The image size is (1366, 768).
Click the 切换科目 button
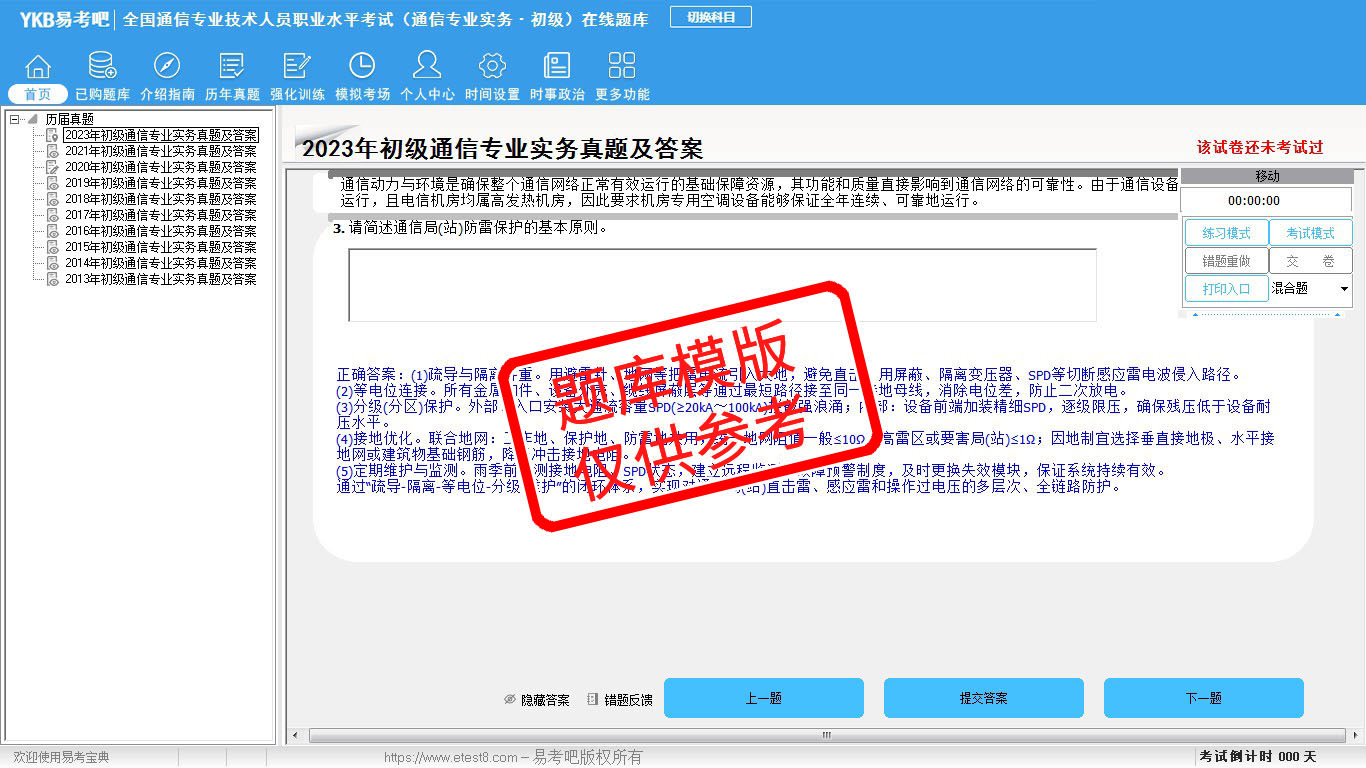(x=711, y=17)
